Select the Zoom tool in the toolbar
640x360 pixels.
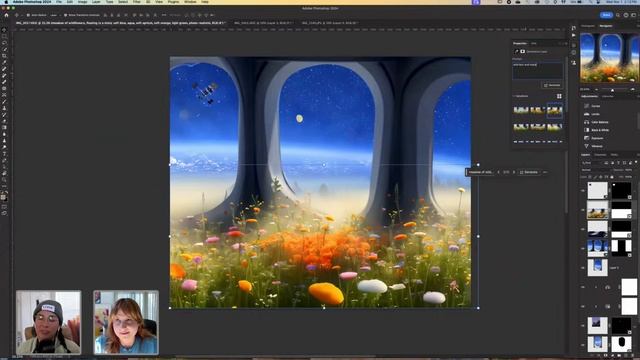point(4,180)
